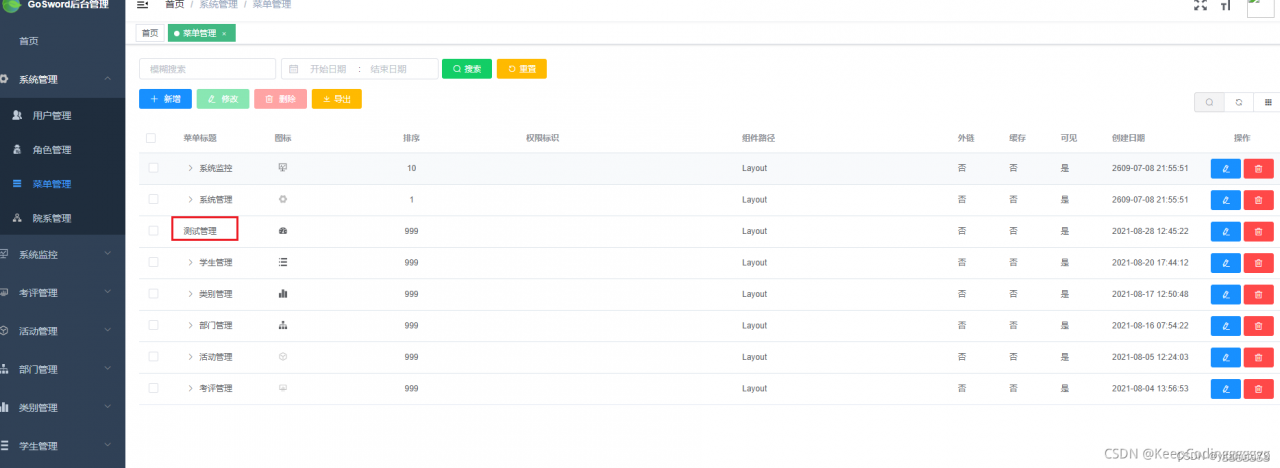
Task: Enter fullscreen mode via top-right icon
Action: pos(1201,5)
